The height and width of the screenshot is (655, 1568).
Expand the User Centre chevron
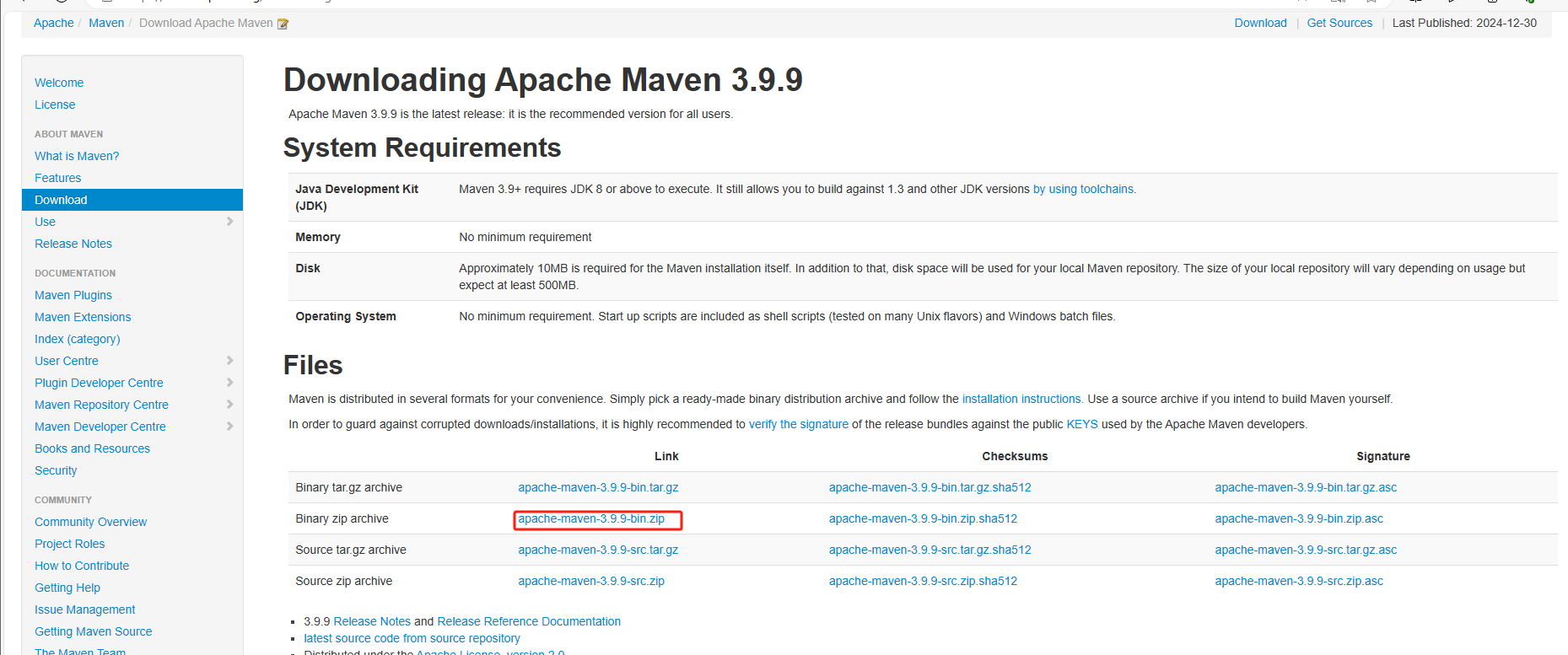[x=229, y=361]
